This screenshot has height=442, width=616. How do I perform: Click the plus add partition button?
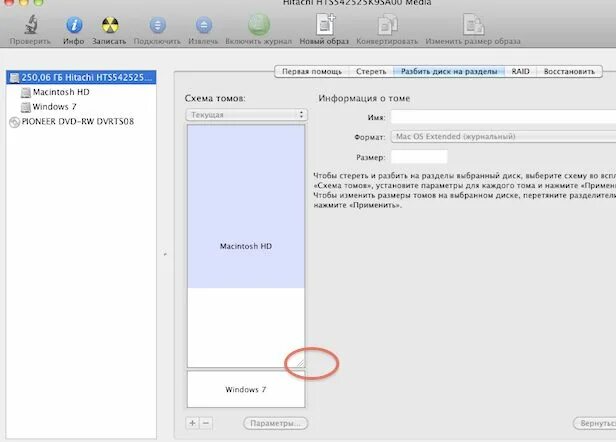point(192,423)
